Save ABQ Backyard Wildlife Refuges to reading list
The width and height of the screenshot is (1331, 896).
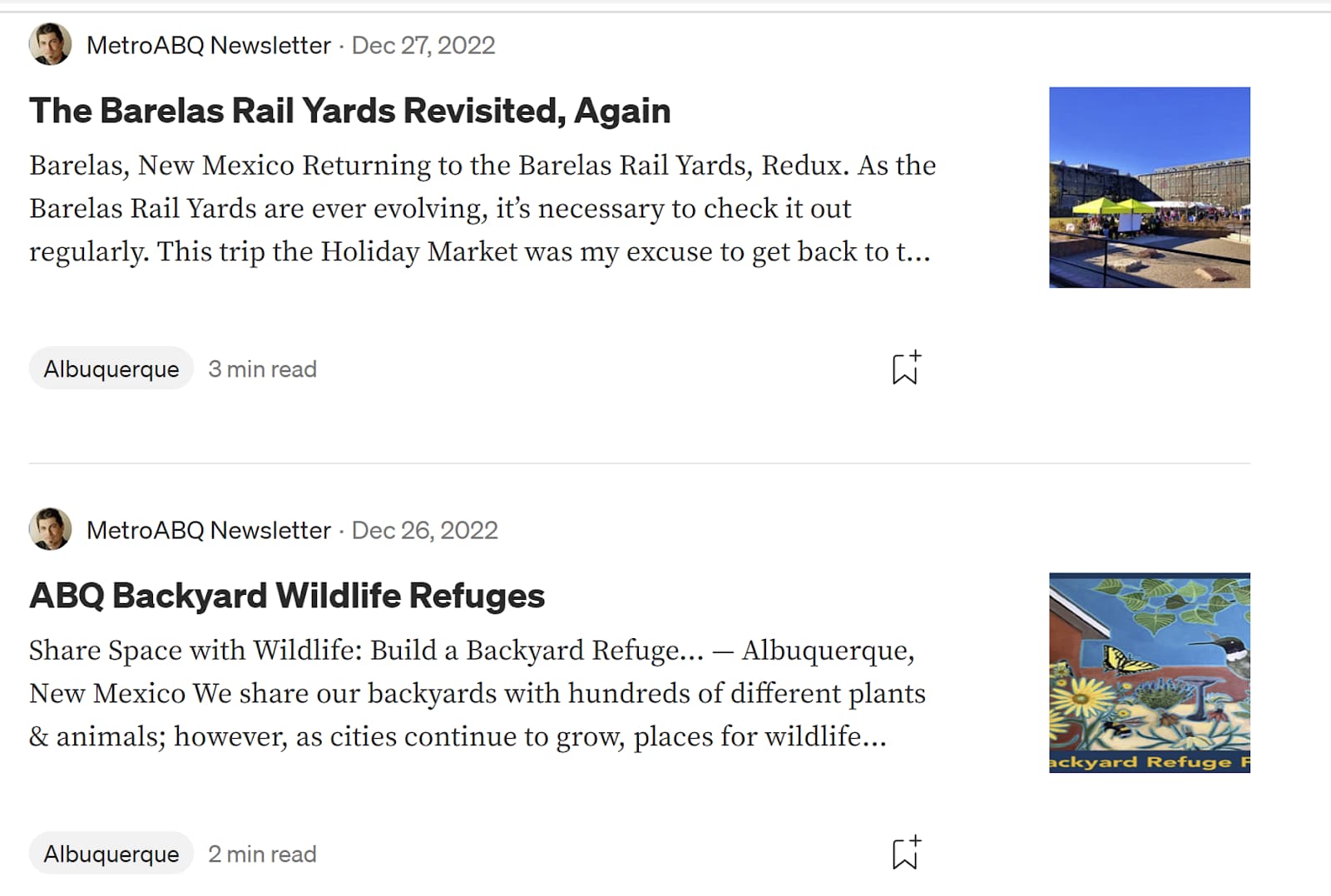pyautogui.click(x=905, y=854)
